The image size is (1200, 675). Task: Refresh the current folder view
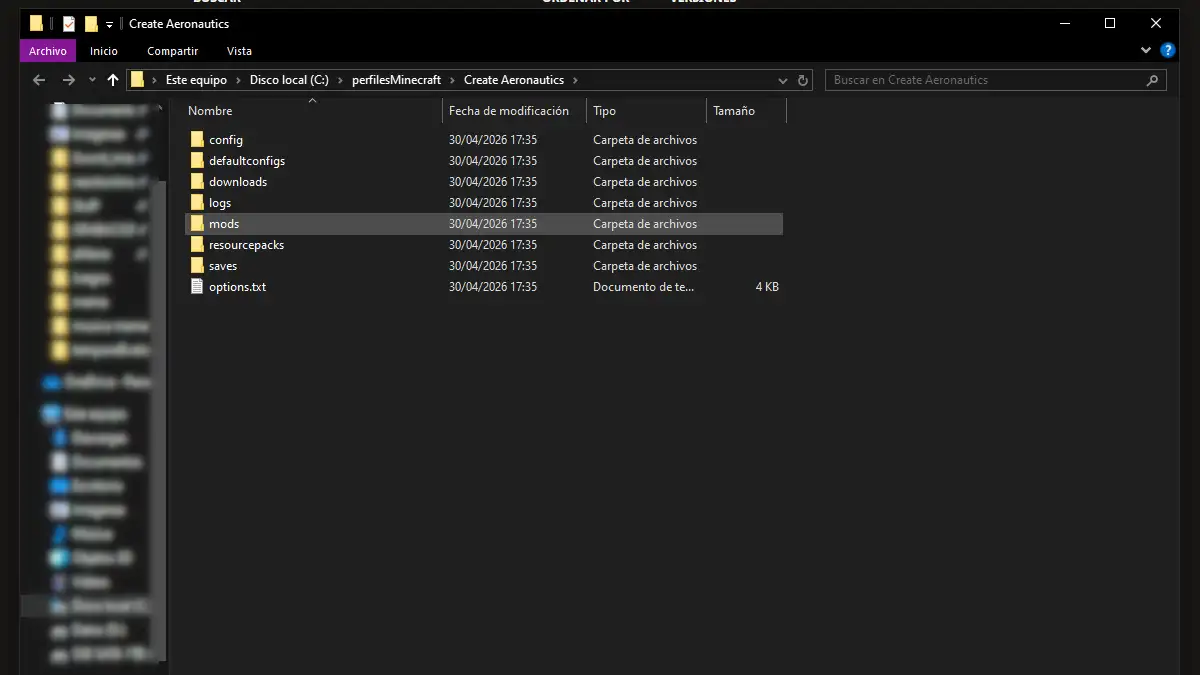pyautogui.click(x=803, y=80)
